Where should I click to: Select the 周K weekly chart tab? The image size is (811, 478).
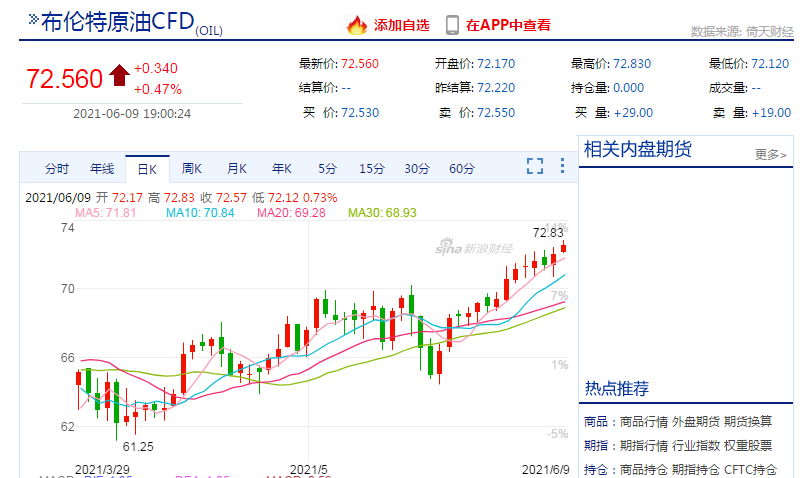pyautogui.click(x=191, y=168)
